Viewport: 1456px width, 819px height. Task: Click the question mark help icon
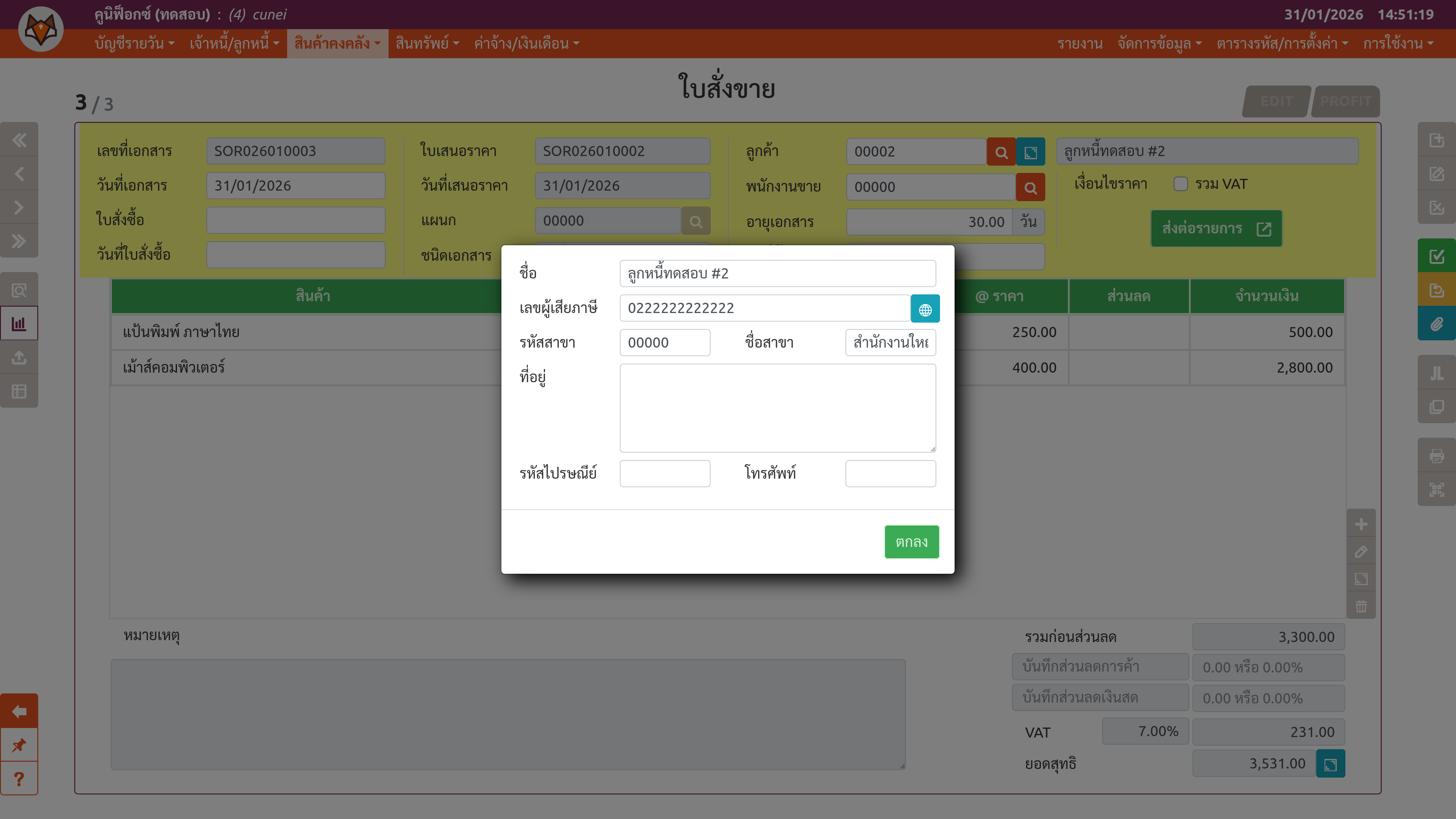pos(19,779)
